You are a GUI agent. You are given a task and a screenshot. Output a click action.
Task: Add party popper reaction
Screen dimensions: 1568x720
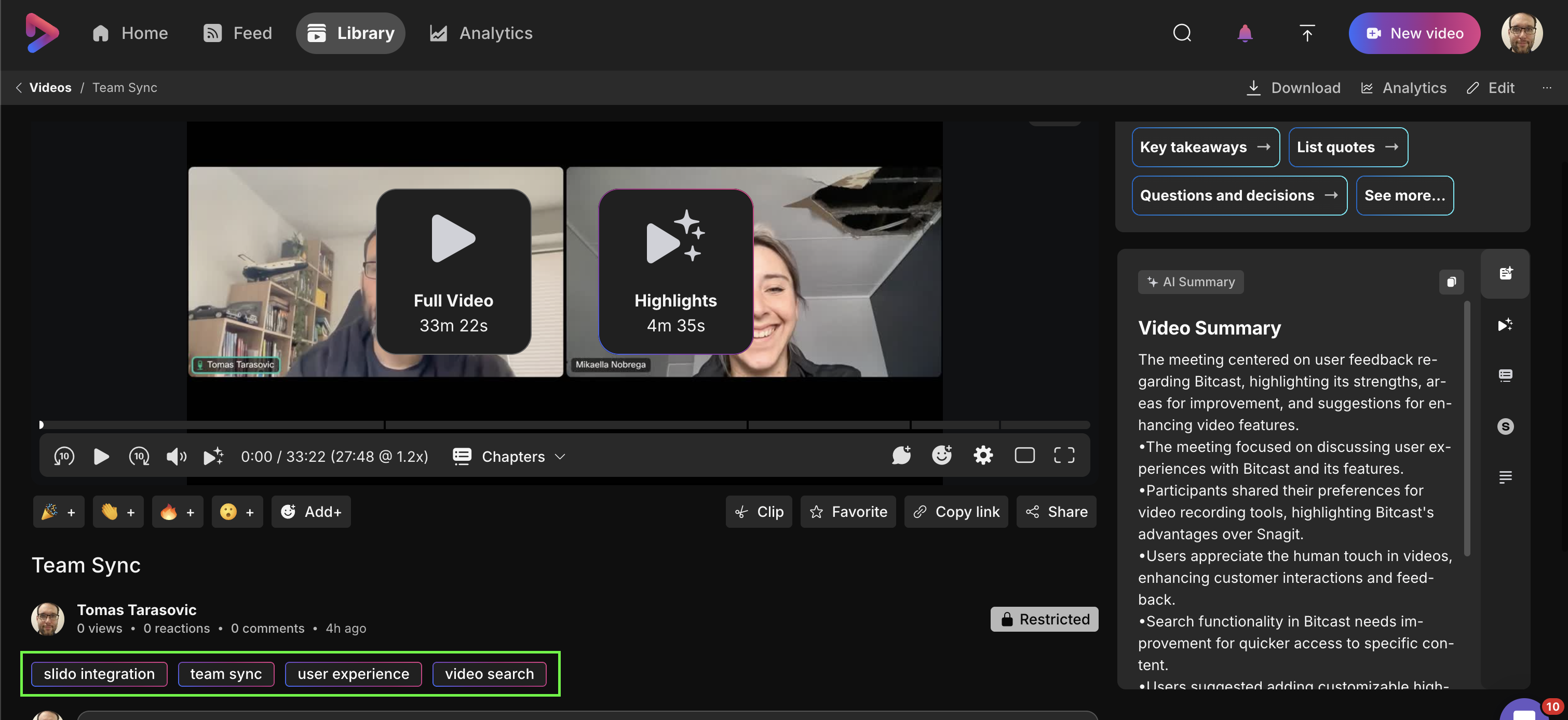pyautogui.click(x=59, y=512)
